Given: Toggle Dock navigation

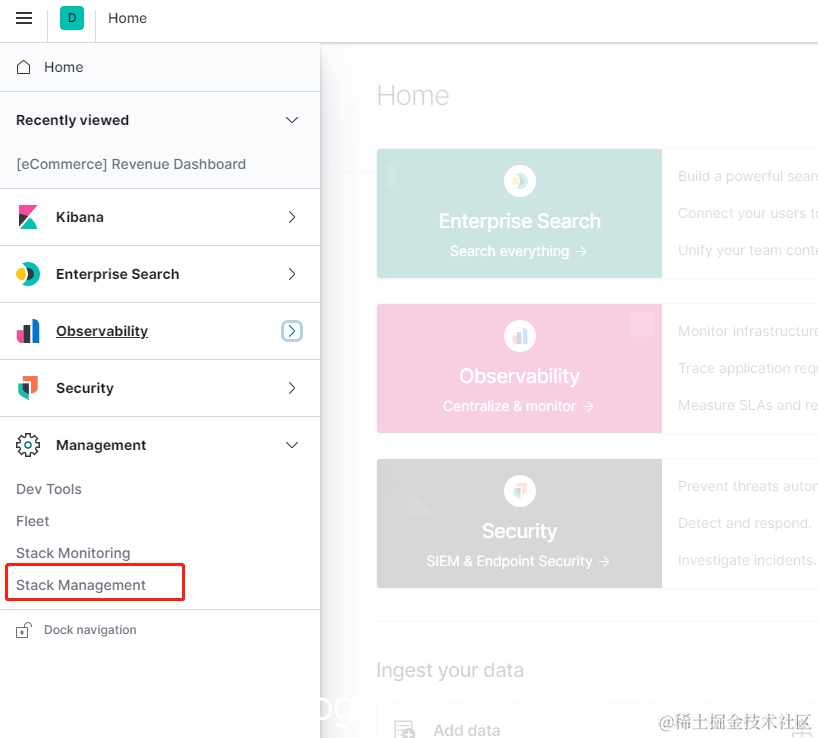Looking at the screenshot, I should tap(90, 630).
